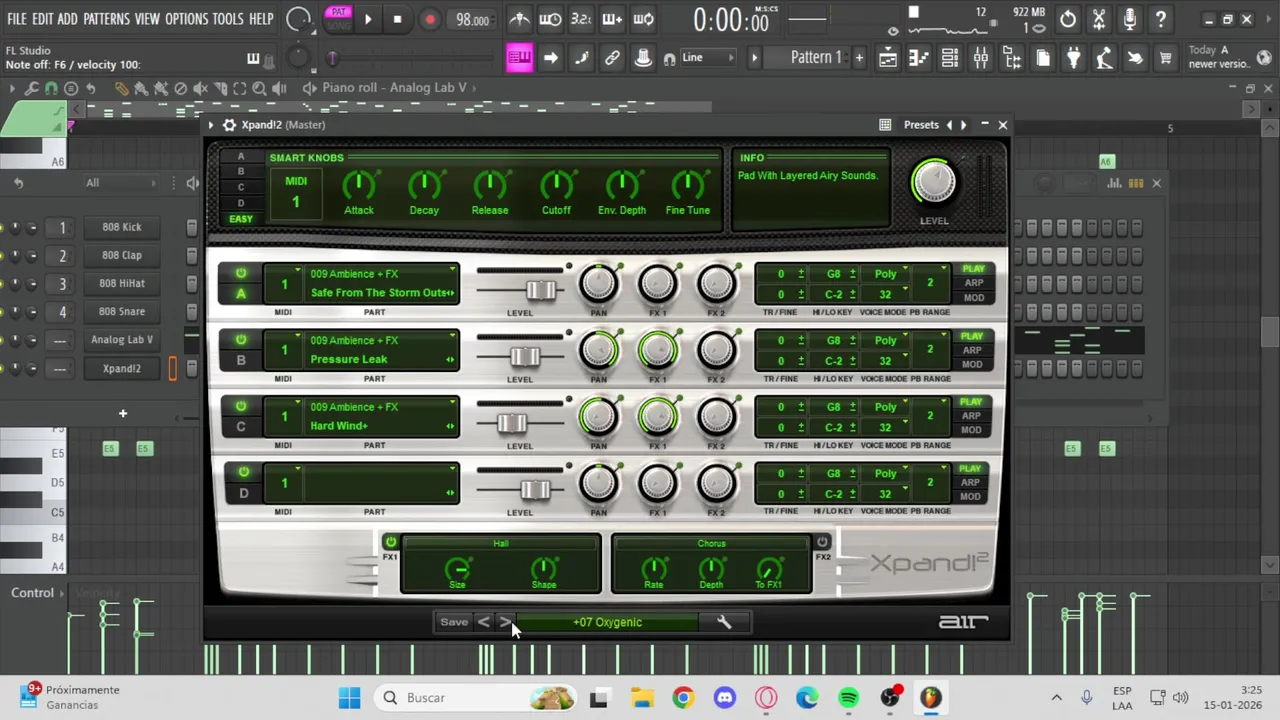Start playback with the play button
This screenshot has width=1280, height=720.
pyautogui.click(x=368, y=19)
